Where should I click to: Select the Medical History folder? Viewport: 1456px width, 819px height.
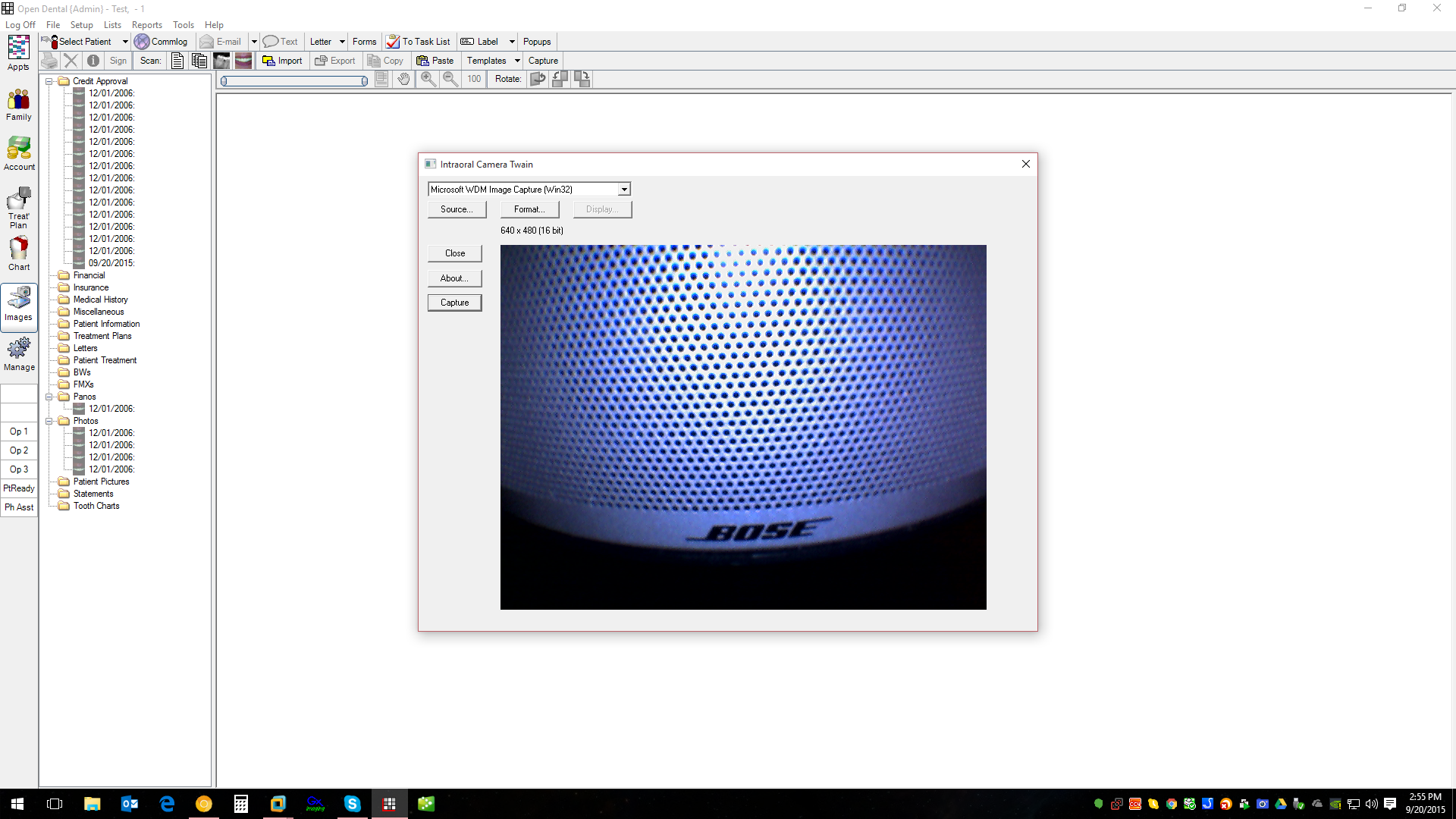click(101, 300)
